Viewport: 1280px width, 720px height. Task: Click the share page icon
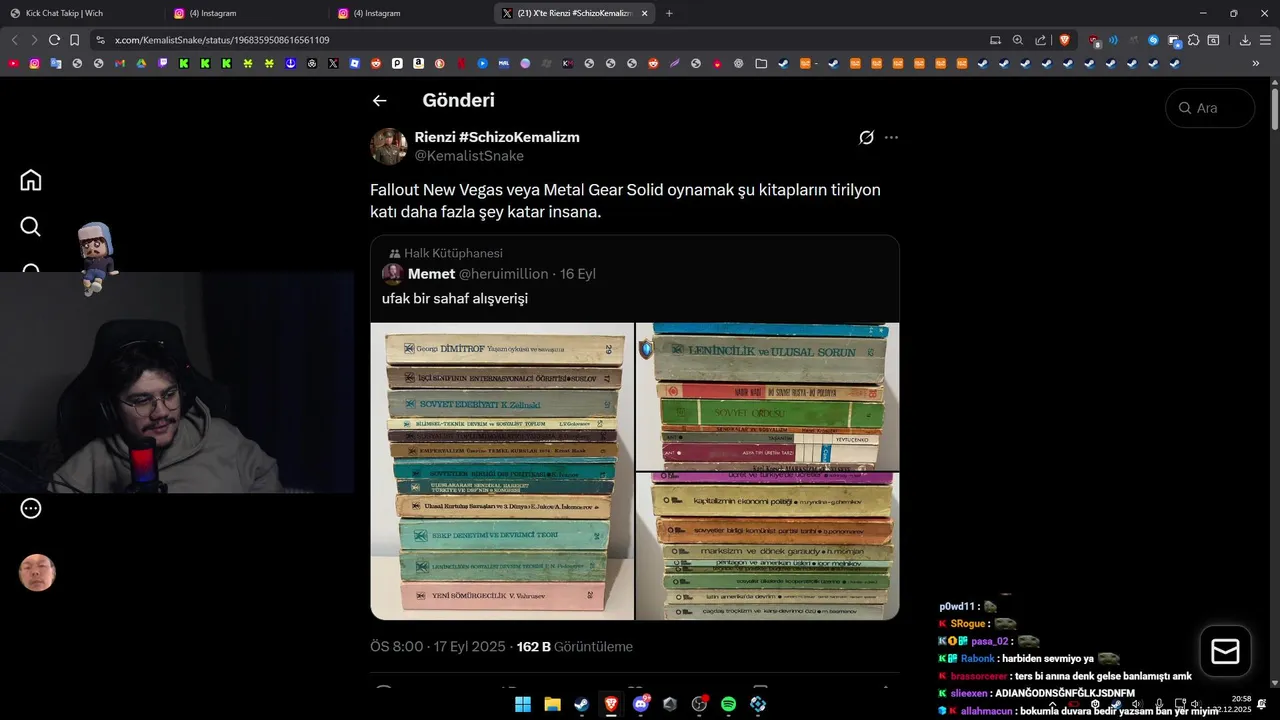[x=1041, y=40]
